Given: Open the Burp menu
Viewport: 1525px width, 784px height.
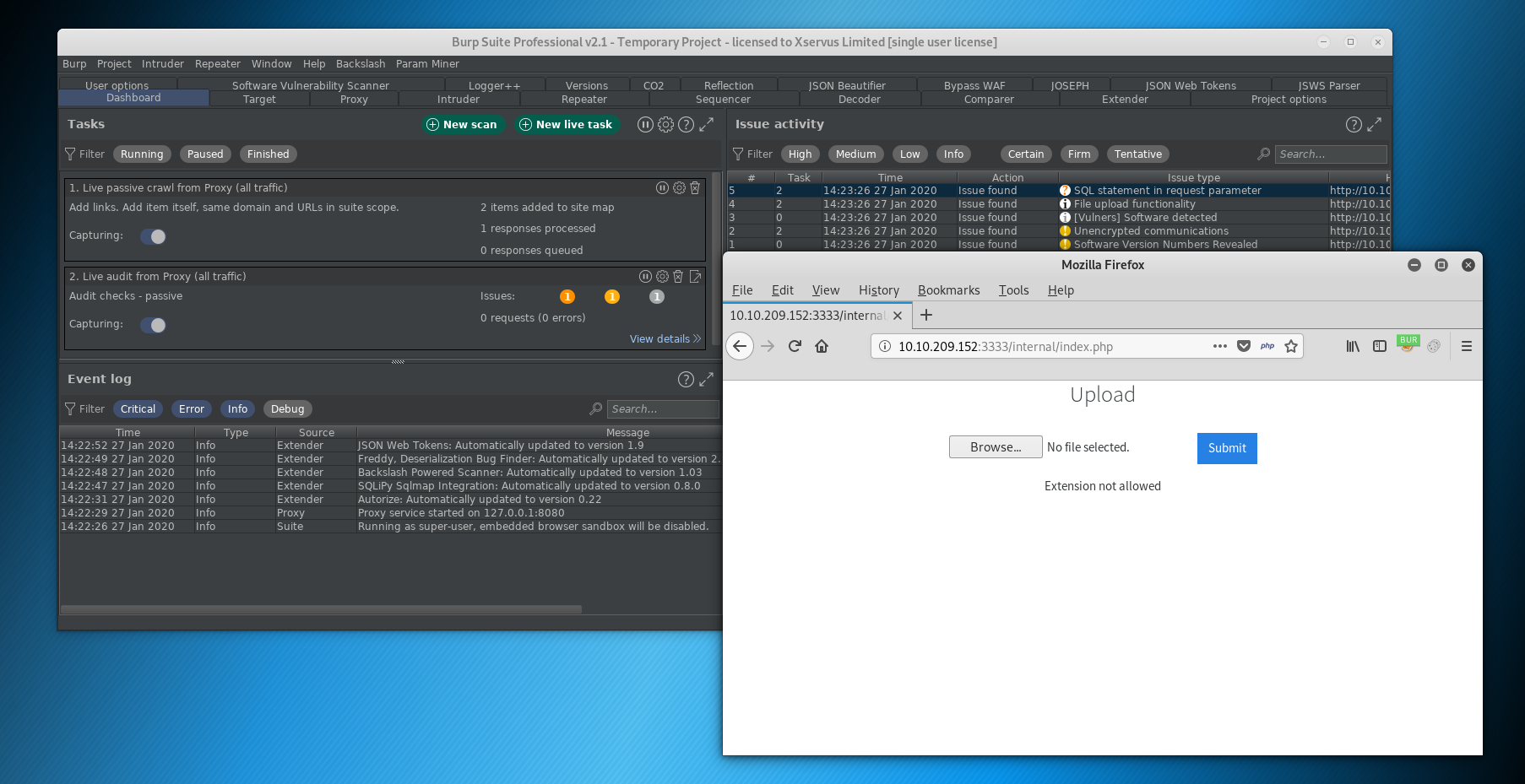Looking at the screenshot, I should 74,64.
